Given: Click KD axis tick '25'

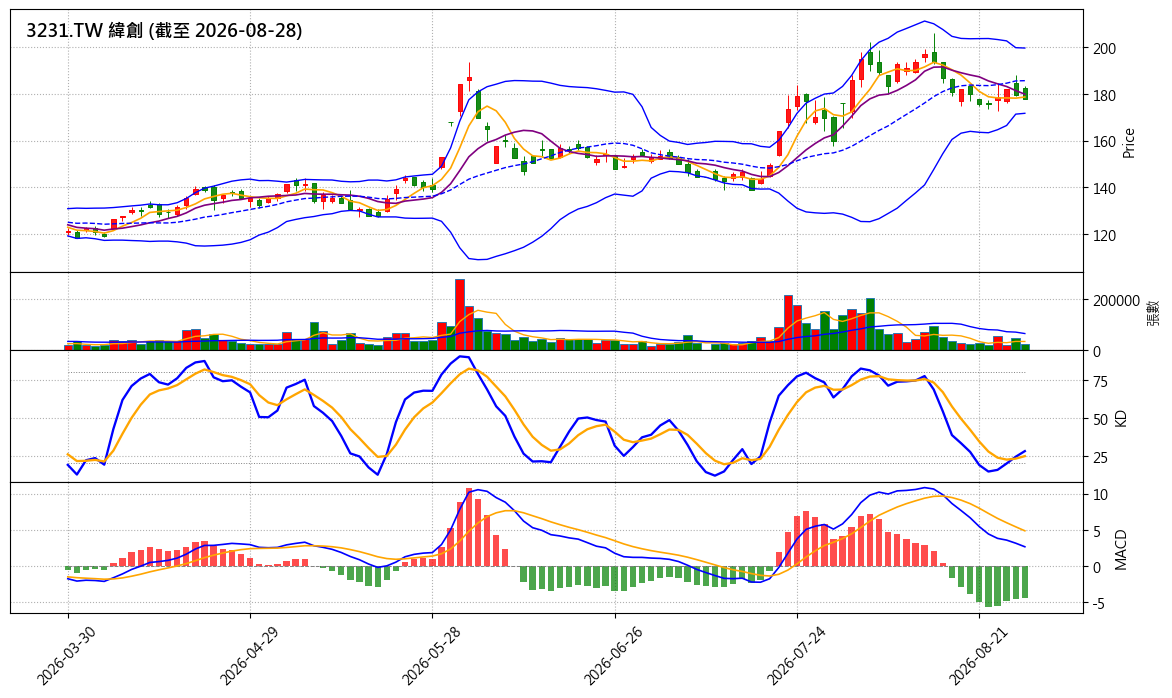Looking at the screenshot, I should tap(1100, 457).
